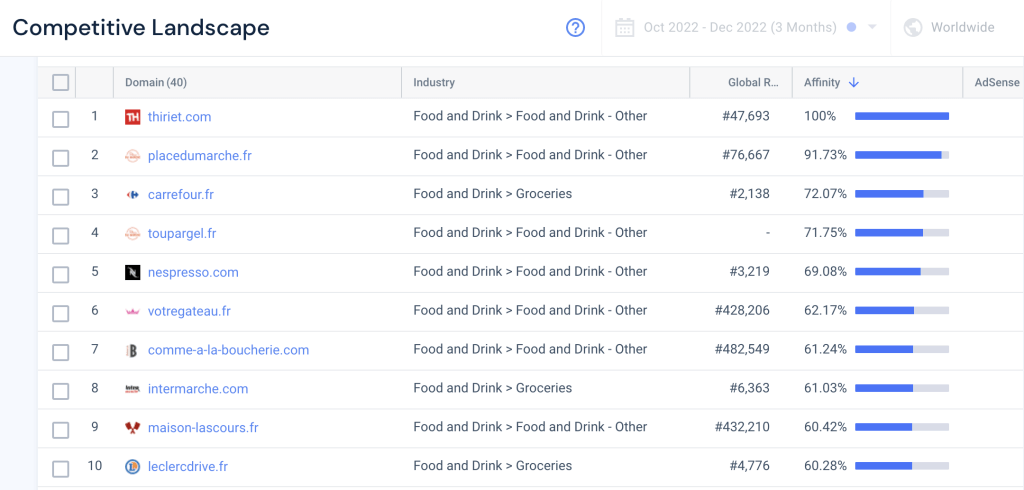Open the Worldwide country selector
The width and height of the screenshot is (1024, 490).
pyautogui.click(x=962, y=28)
